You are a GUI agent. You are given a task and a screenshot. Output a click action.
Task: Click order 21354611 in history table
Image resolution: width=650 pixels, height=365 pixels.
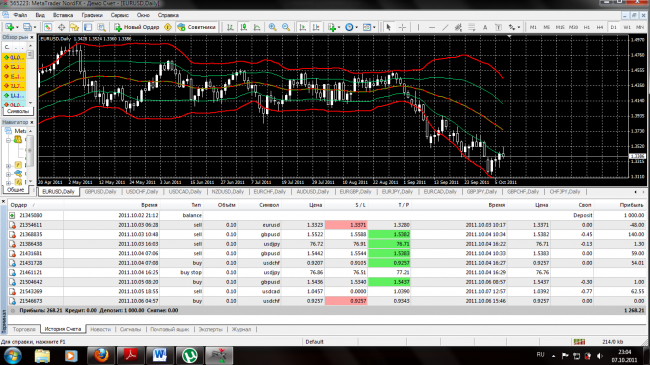(327, 225)
